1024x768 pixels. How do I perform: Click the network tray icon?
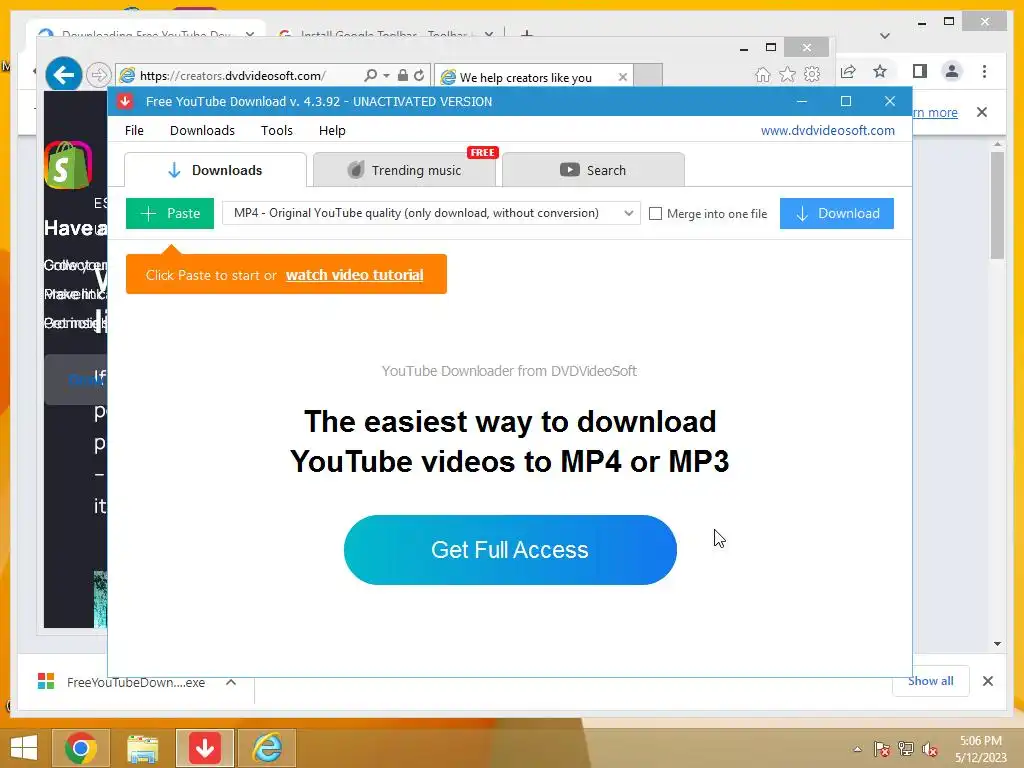(906, 749)
